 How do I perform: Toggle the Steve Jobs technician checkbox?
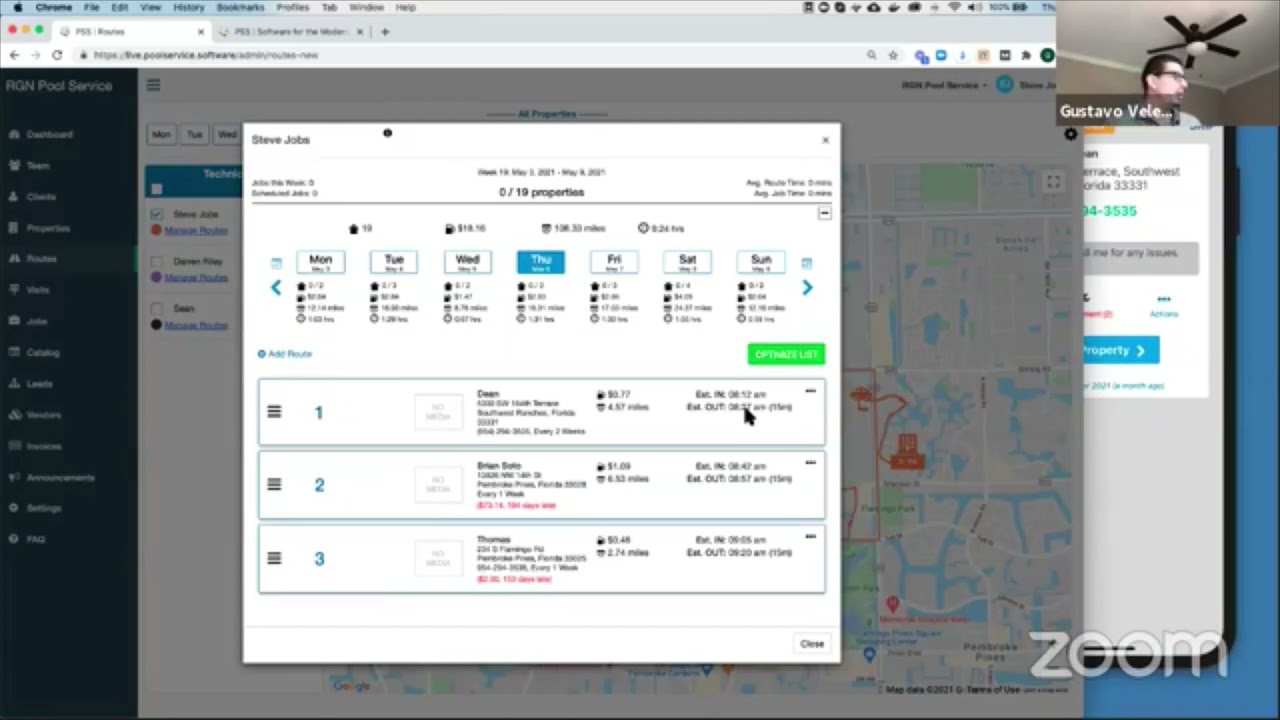157,214
